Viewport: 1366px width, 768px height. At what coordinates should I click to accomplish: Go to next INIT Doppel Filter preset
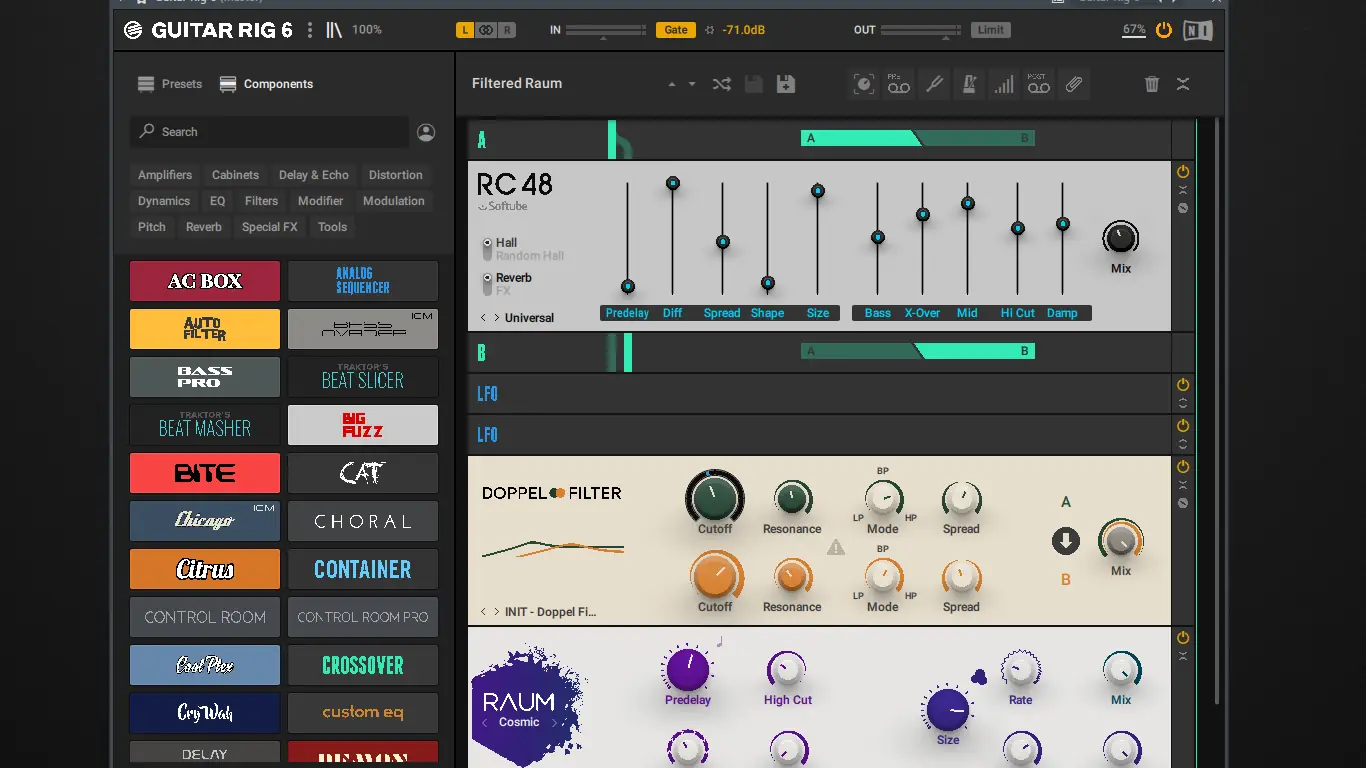point(497,612)
